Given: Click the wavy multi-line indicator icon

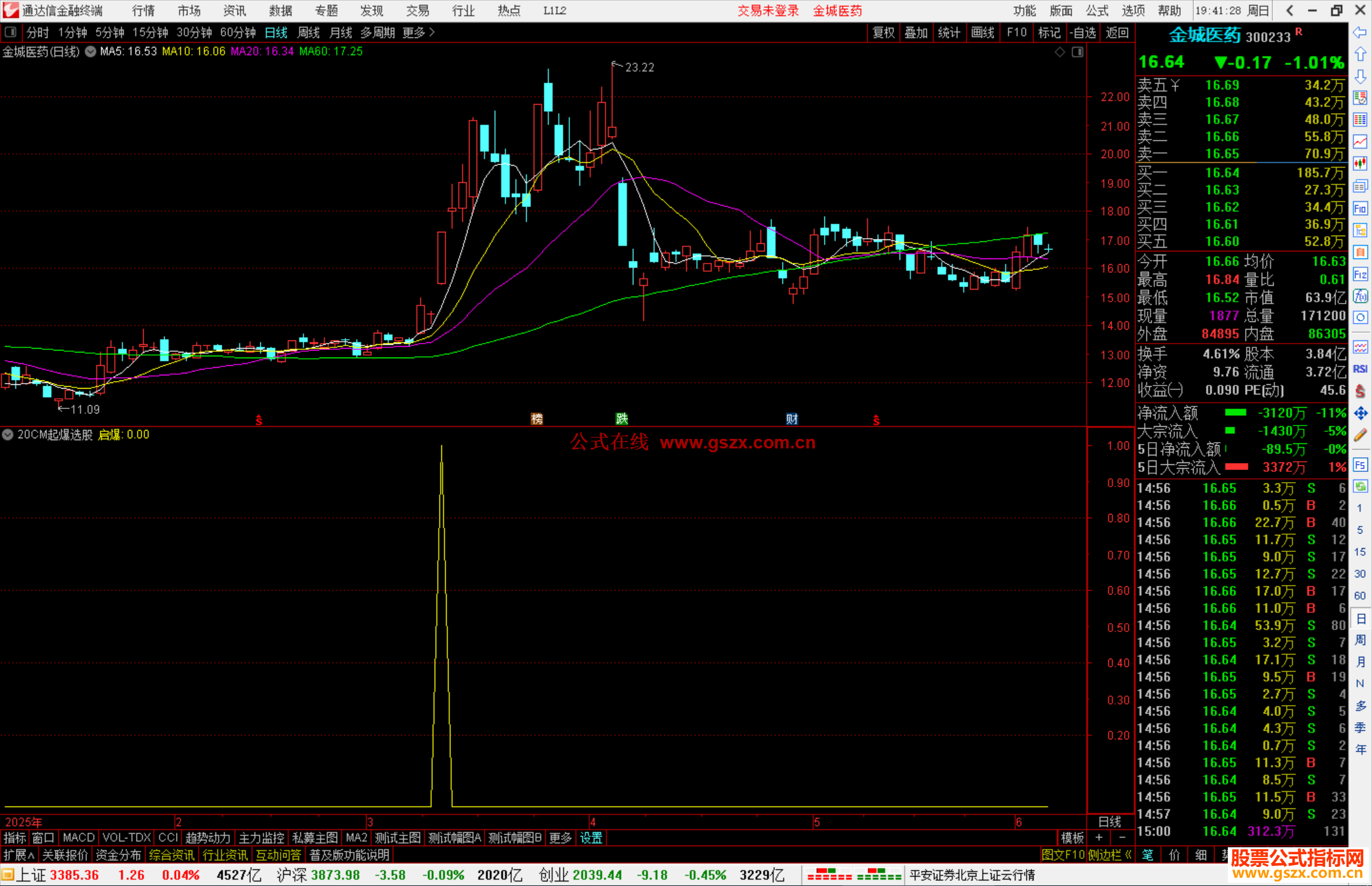Looking at the screenshot, I should coord(1360,347).
